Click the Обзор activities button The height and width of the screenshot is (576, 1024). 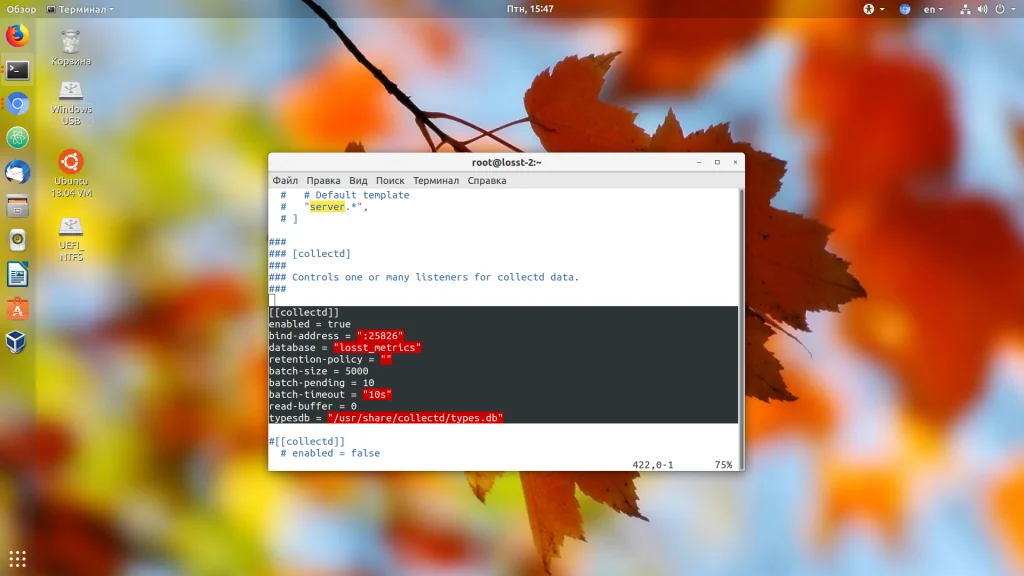(x=21, y=9)
